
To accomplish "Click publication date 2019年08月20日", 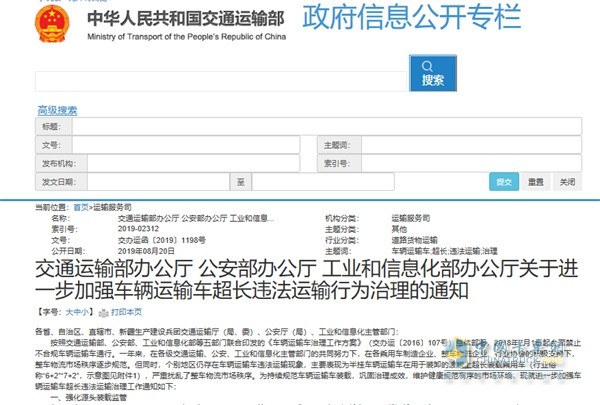I will click(x=146, y=251).
